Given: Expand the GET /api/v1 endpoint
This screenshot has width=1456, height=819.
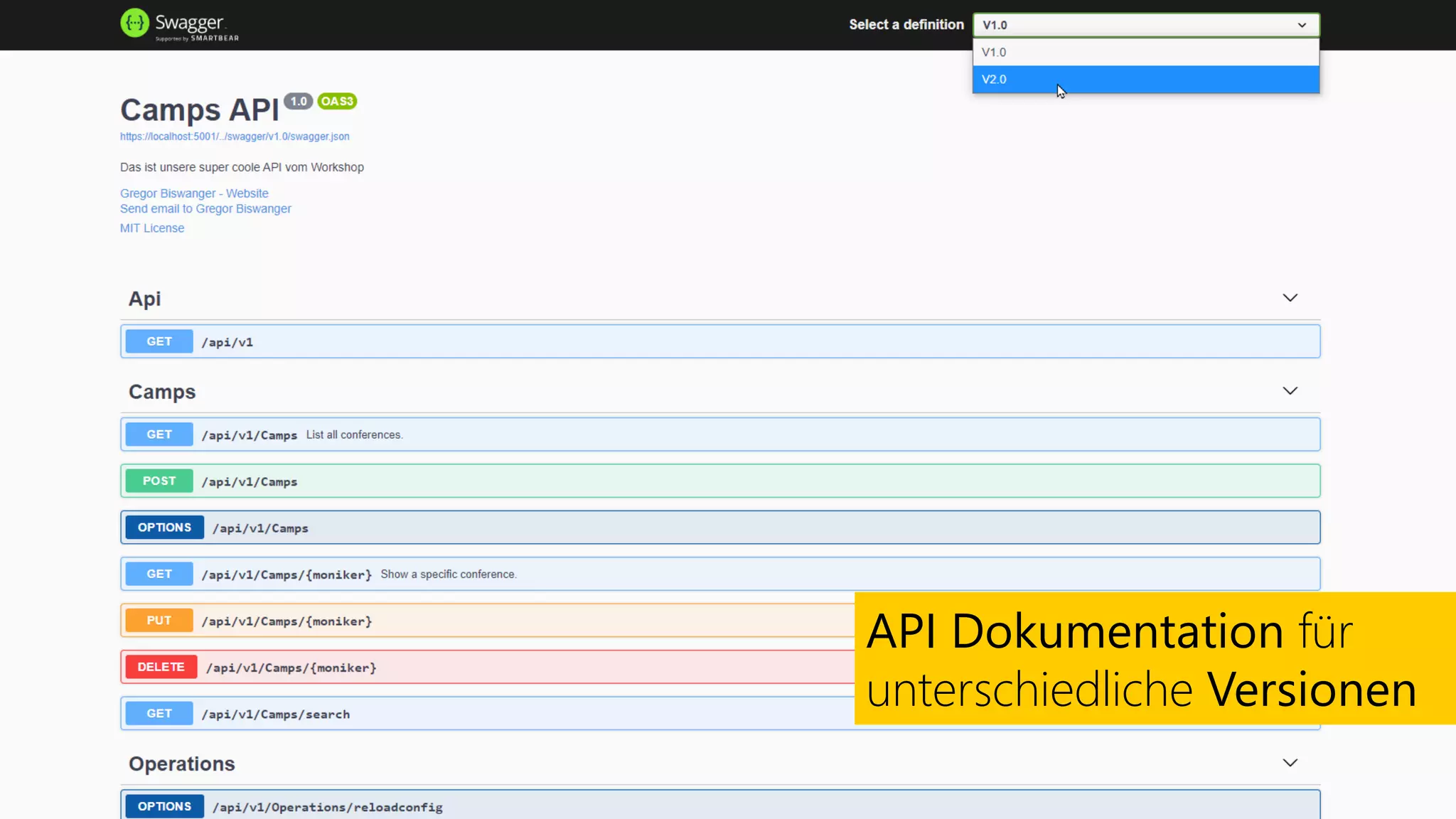Looking at the screenshot, I should (720, 341).
